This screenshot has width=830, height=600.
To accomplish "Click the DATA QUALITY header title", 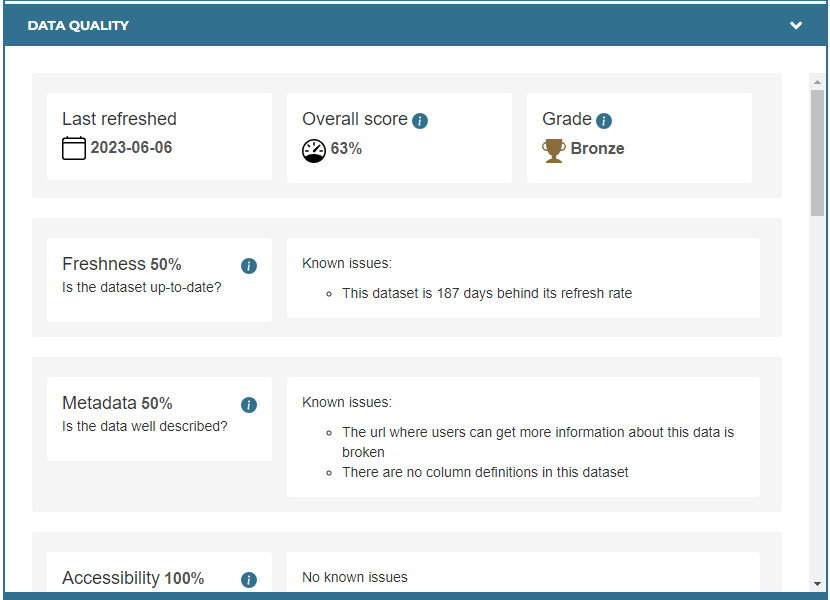I will click(78, 25).
